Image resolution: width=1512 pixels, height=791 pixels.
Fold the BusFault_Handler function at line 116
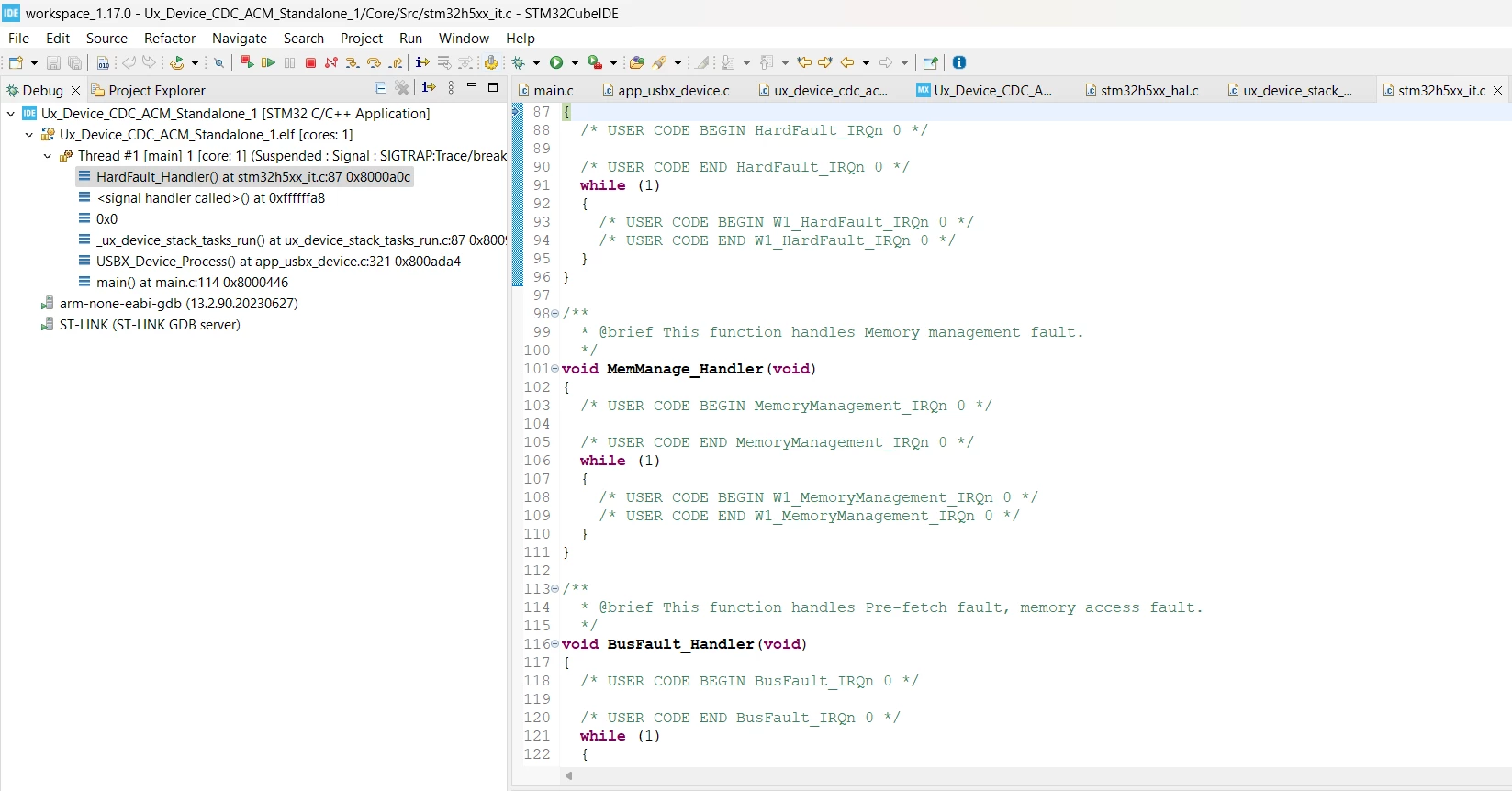point(554,643)
